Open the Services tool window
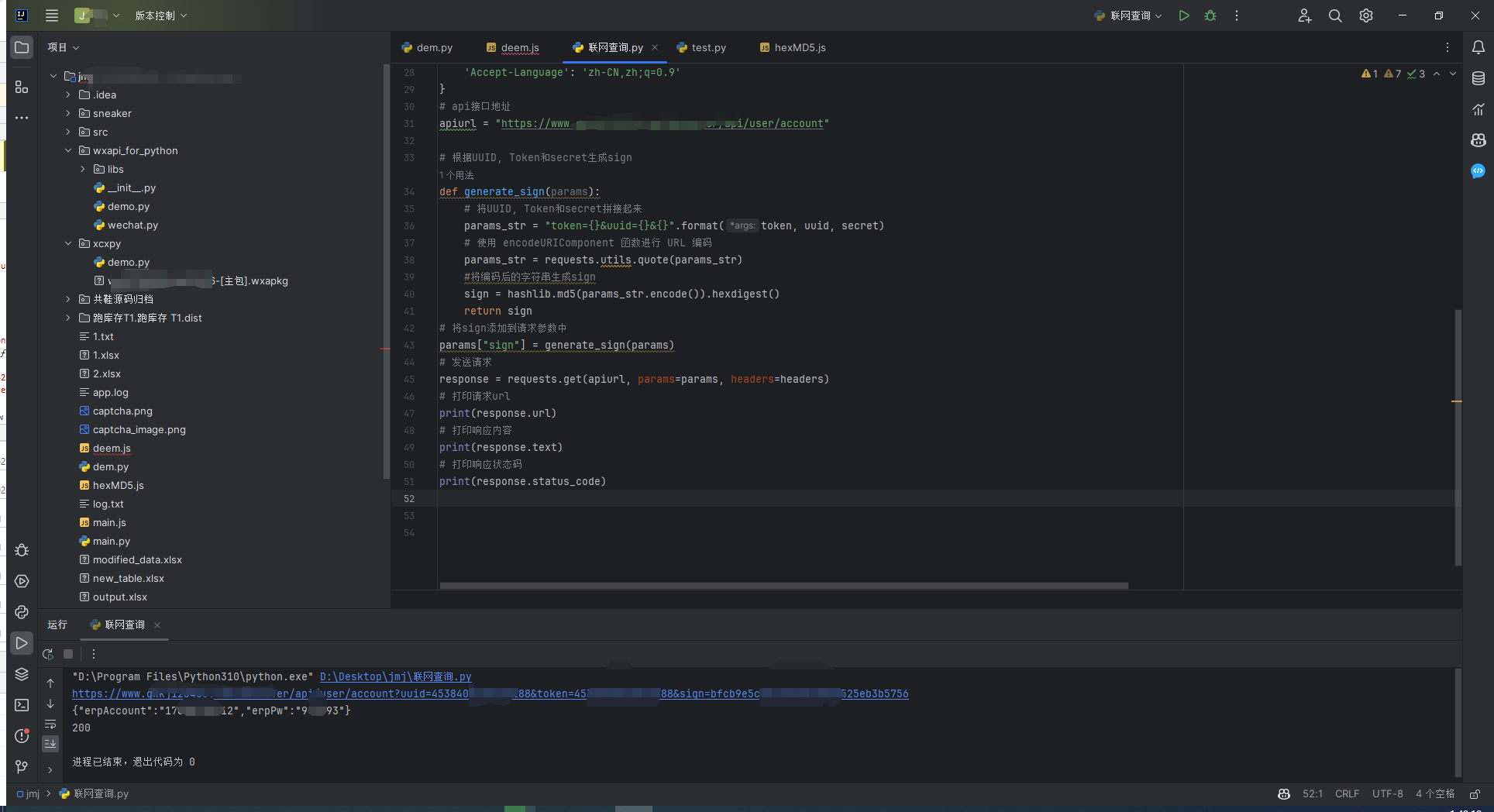Viewport: 1494px width, 812px height. 22,581
